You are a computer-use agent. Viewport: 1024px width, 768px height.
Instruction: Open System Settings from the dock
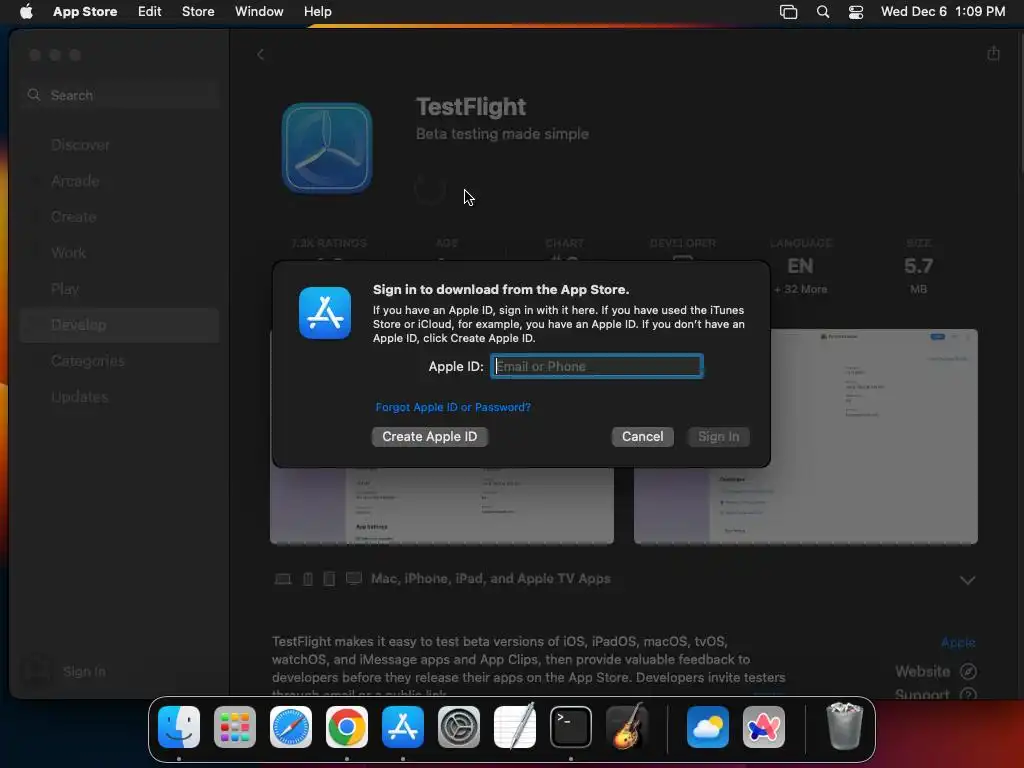coord(458,727)
